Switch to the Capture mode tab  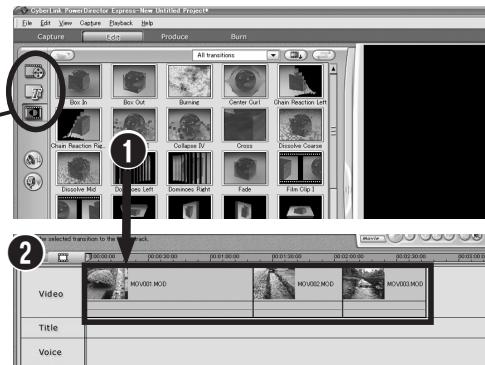click(51, 37)
